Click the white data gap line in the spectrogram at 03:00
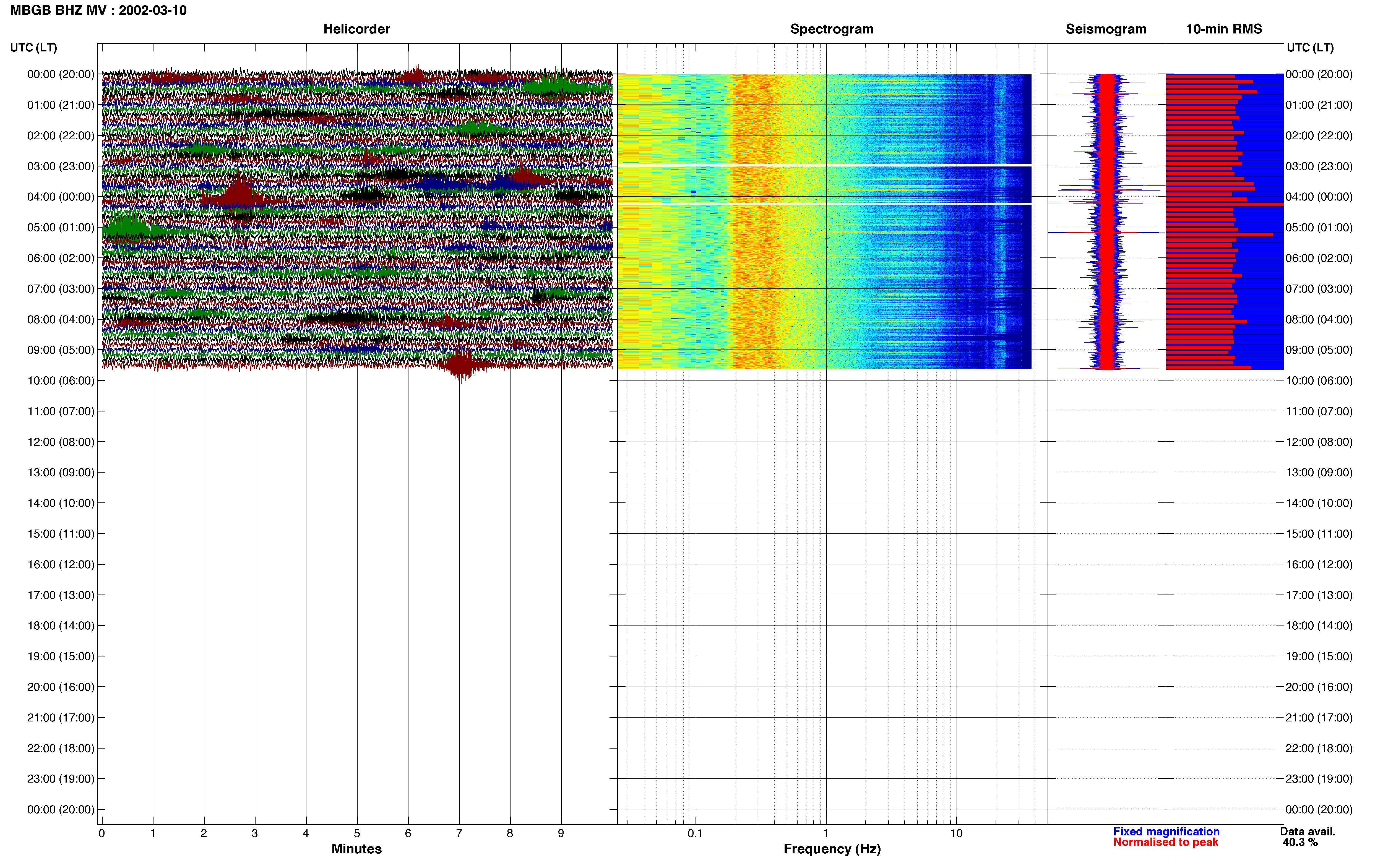1388x868 pixels. (824, 165)
